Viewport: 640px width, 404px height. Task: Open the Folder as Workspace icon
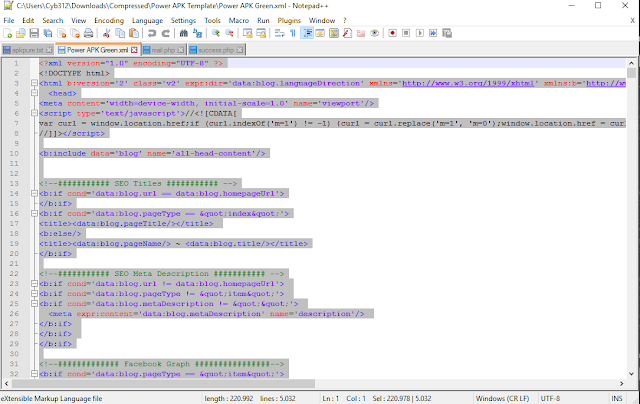click(x=361, y=33)
